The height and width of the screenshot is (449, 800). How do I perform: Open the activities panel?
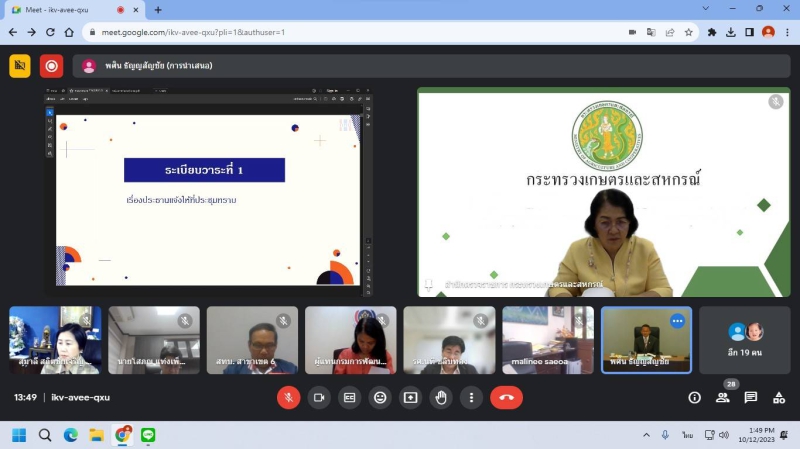pyautogui.click(x=779, y=397)
